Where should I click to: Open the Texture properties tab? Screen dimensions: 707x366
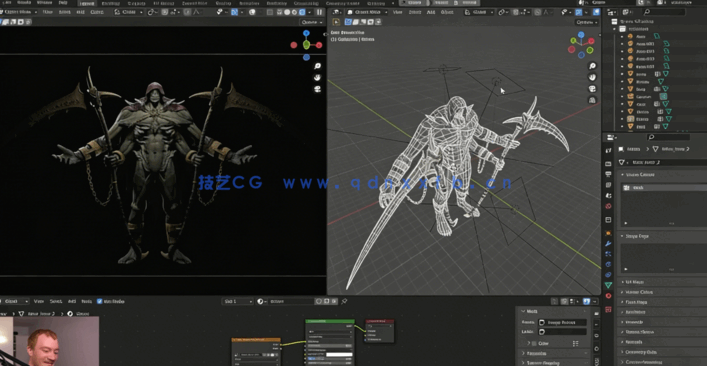(x=608, y=309)
